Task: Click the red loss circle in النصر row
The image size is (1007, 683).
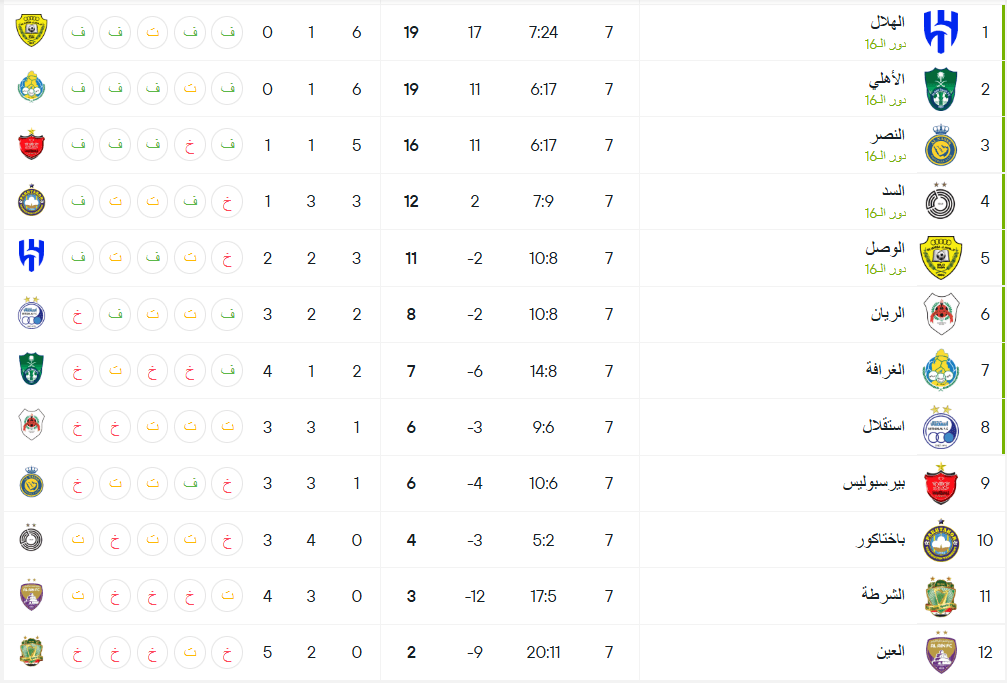Action: [190, 145]
